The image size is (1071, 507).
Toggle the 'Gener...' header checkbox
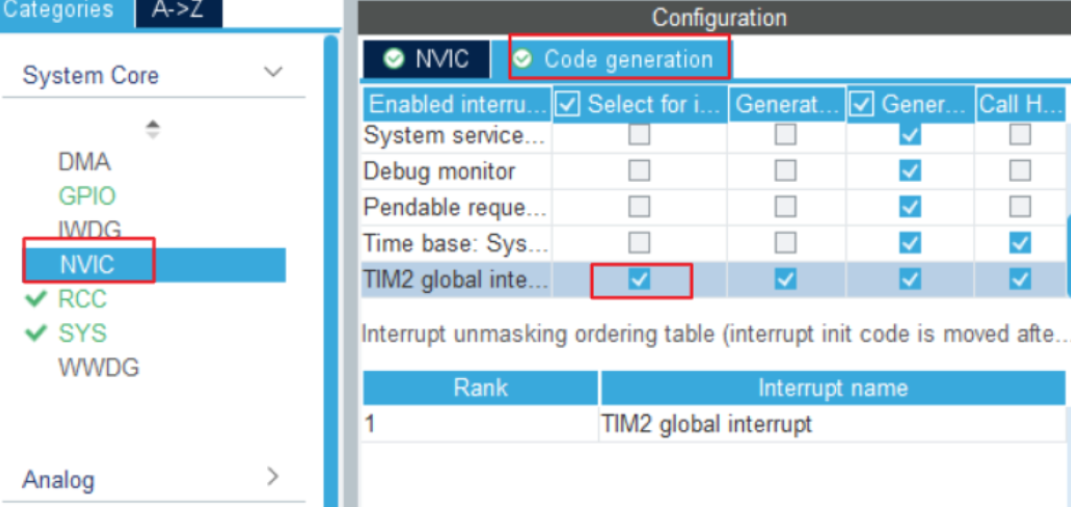tap(863, 105)
